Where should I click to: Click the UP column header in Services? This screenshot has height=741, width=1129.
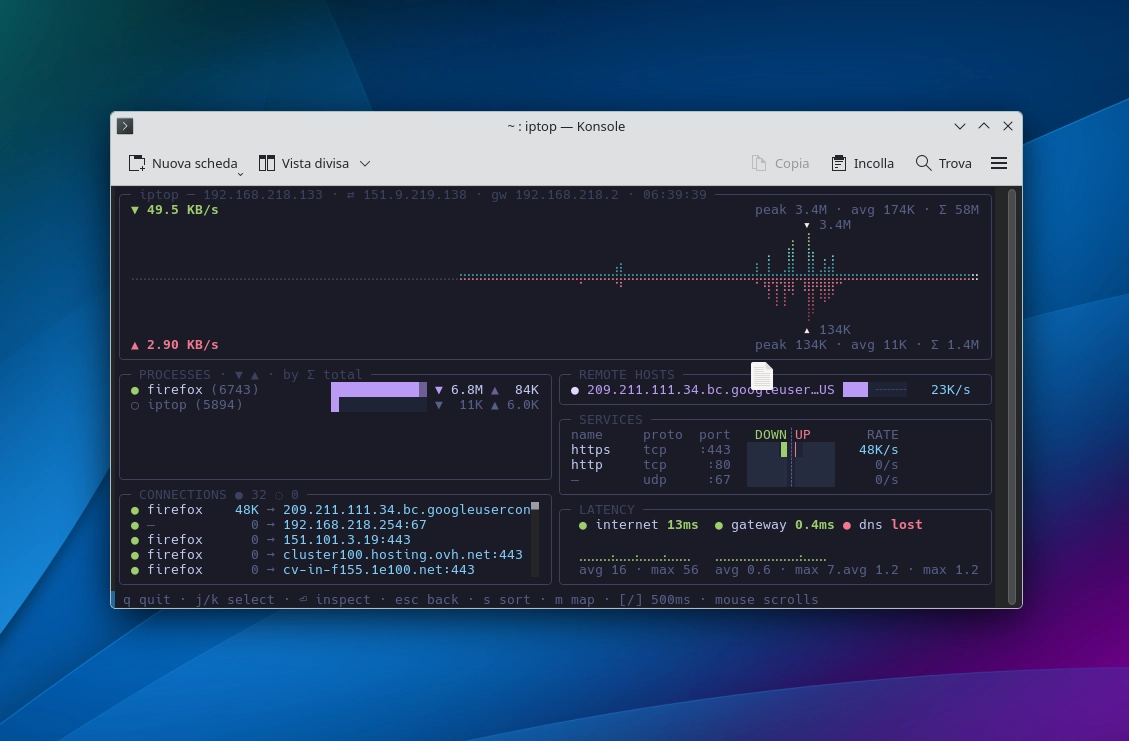coord(803,434)
